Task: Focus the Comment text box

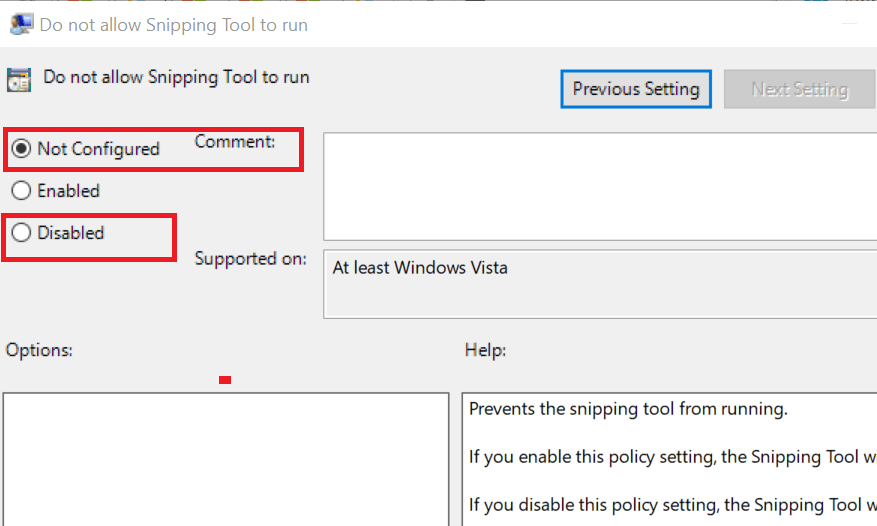Action: point(600,186)
